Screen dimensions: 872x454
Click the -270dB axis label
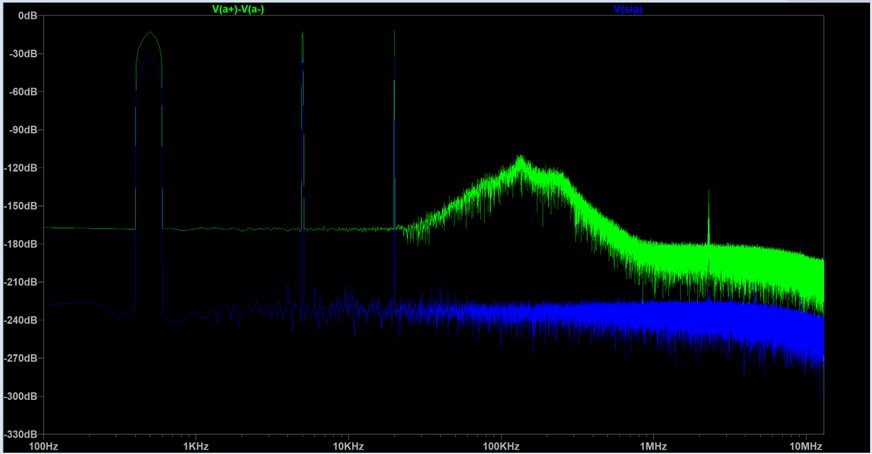tap(21, 358)
